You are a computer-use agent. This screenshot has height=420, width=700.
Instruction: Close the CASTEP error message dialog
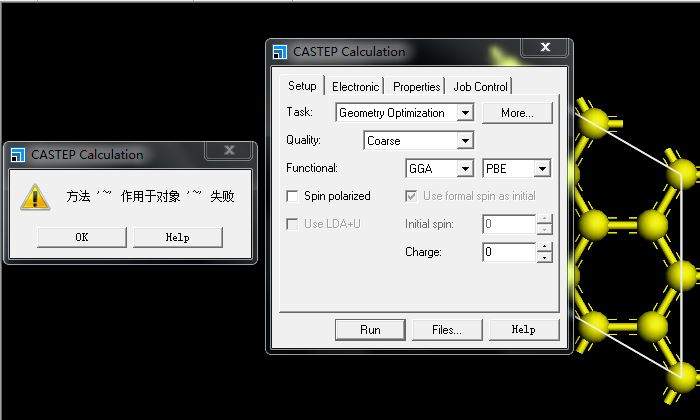click(229, 150)
